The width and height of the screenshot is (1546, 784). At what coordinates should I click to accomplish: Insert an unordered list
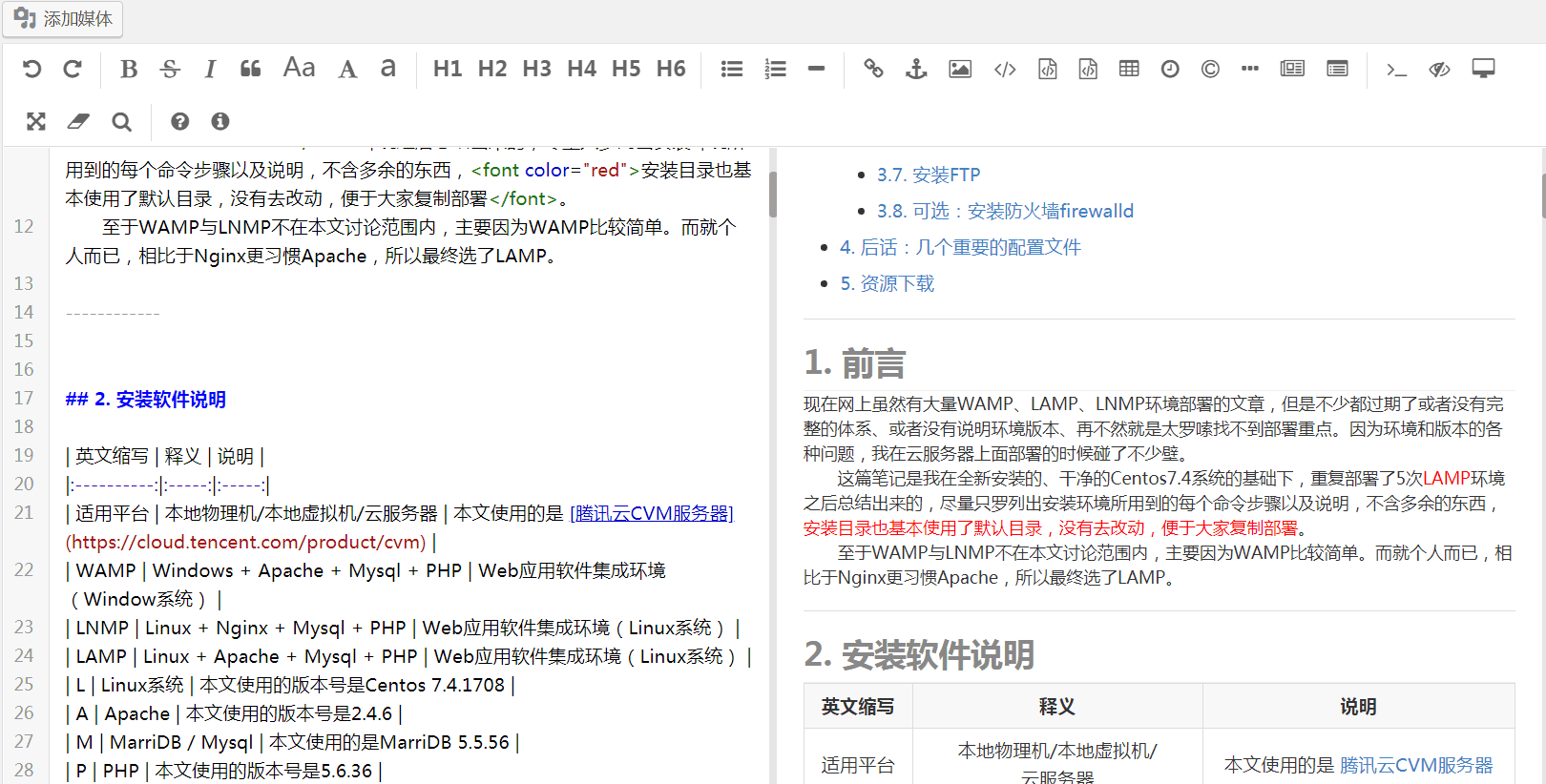point(732,69)
